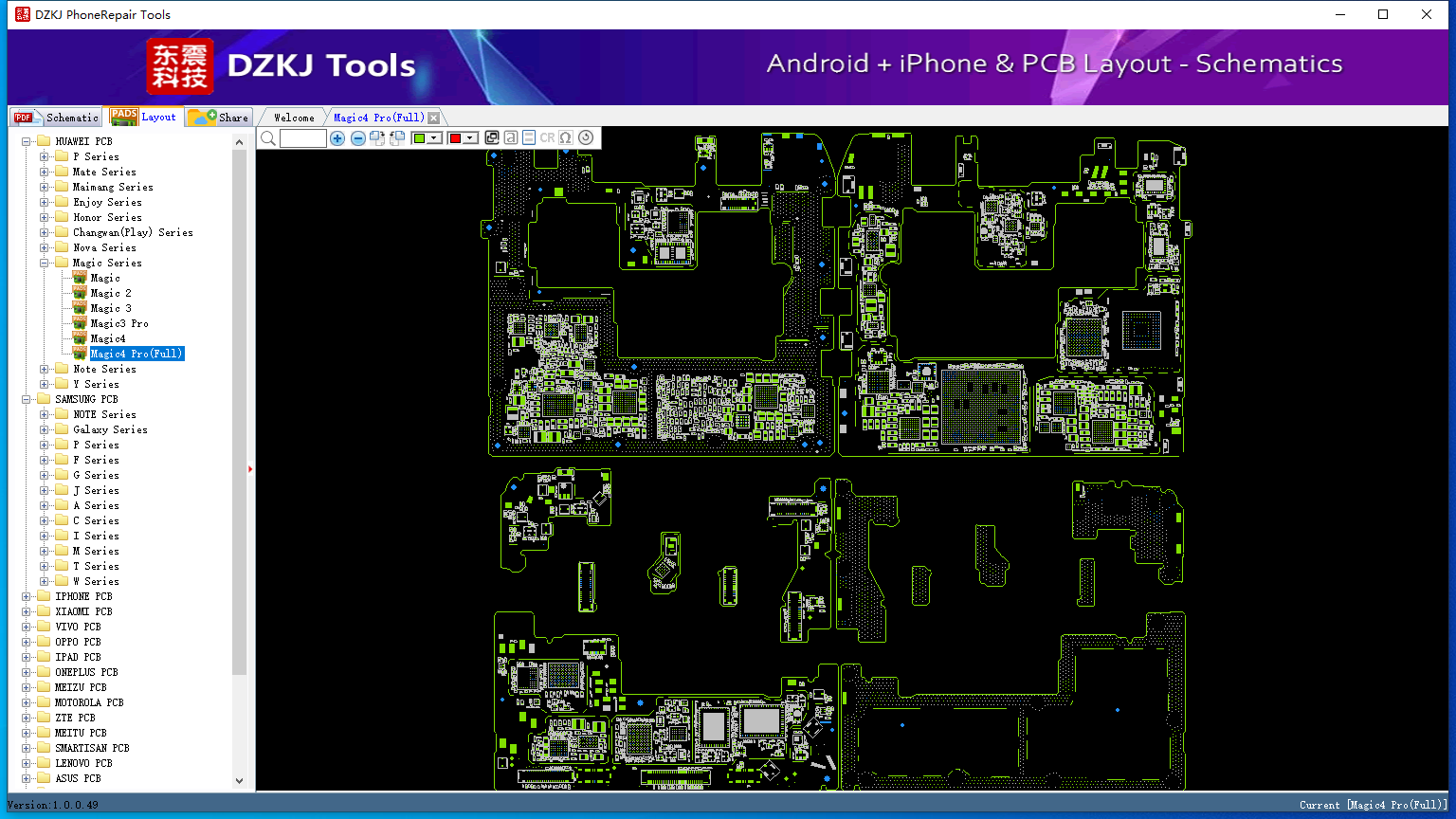This screenshot has width=1456, height=819.
Task: Select the LENOVO PCB folder
Action: [x=83, y=763]
